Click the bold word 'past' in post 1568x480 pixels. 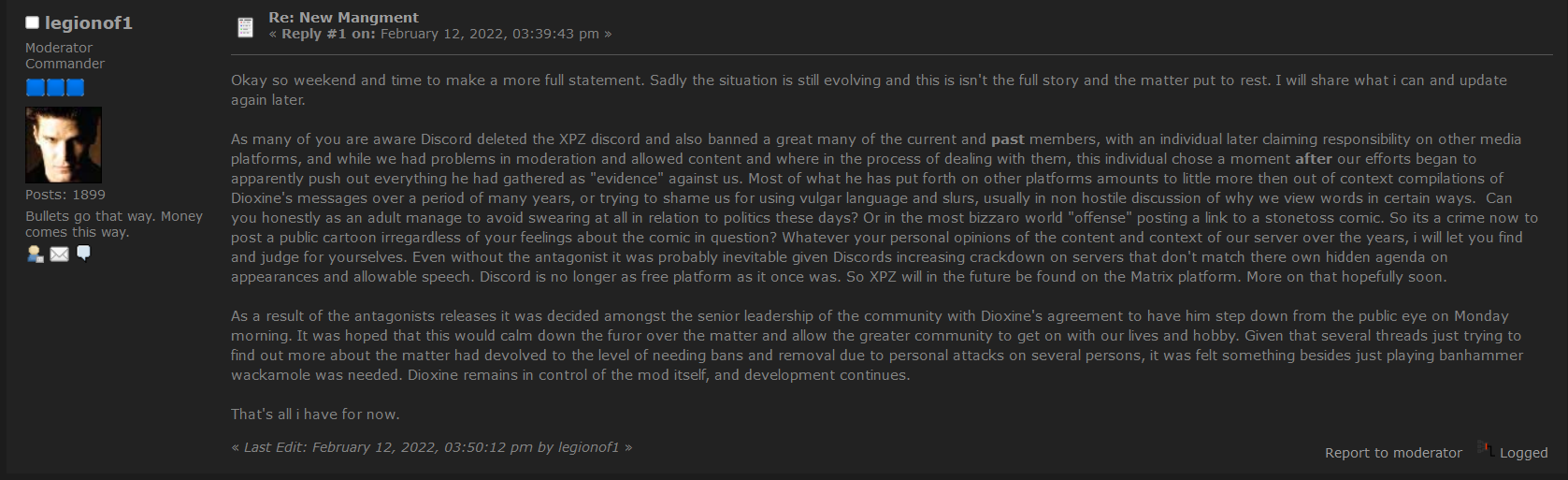coord(1008,139)
